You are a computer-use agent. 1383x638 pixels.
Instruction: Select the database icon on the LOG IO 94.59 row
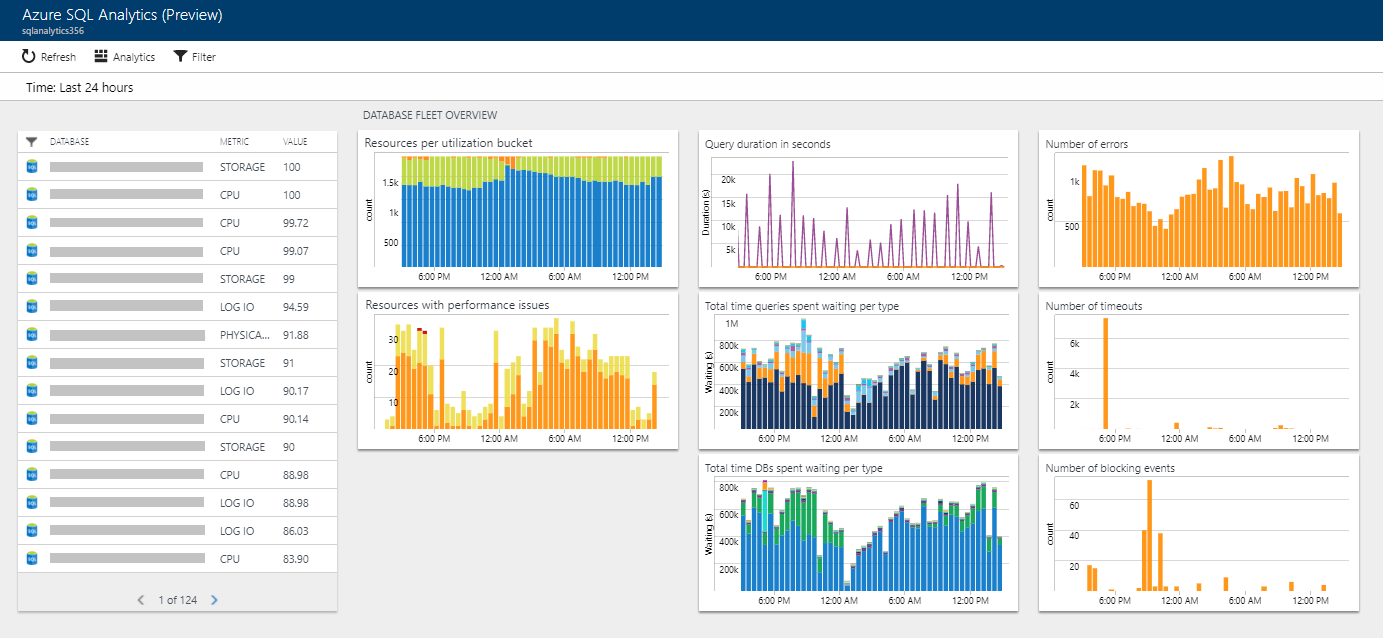(31, 306)
